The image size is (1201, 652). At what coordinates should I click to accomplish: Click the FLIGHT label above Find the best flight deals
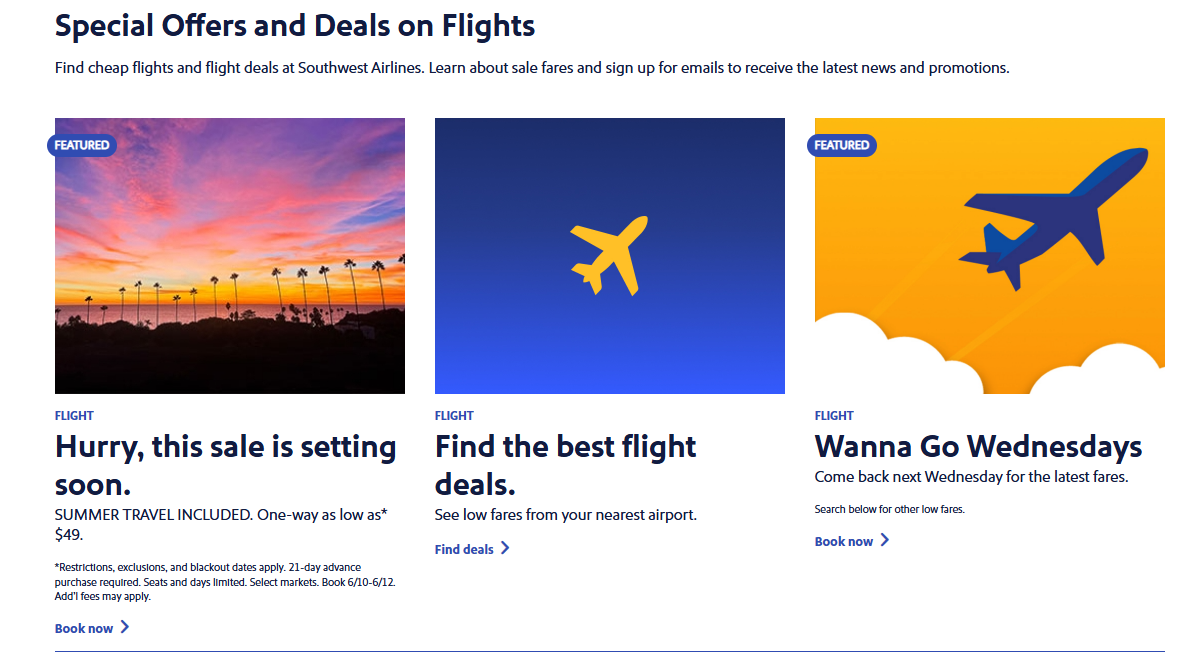[454, 416]
